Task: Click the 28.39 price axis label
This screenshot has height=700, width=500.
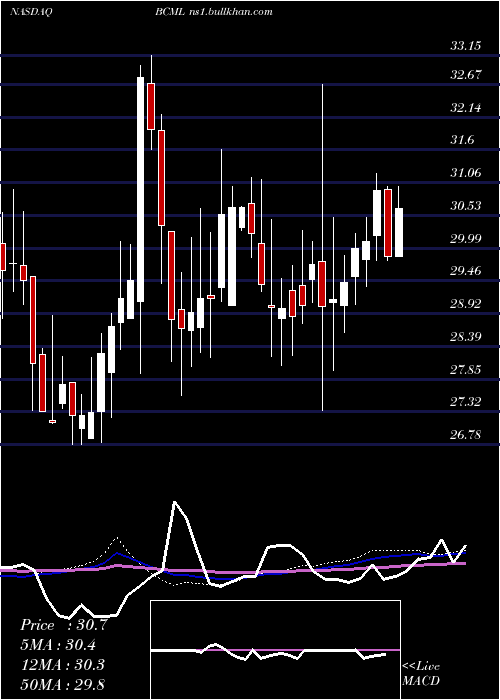Action: 466,336
